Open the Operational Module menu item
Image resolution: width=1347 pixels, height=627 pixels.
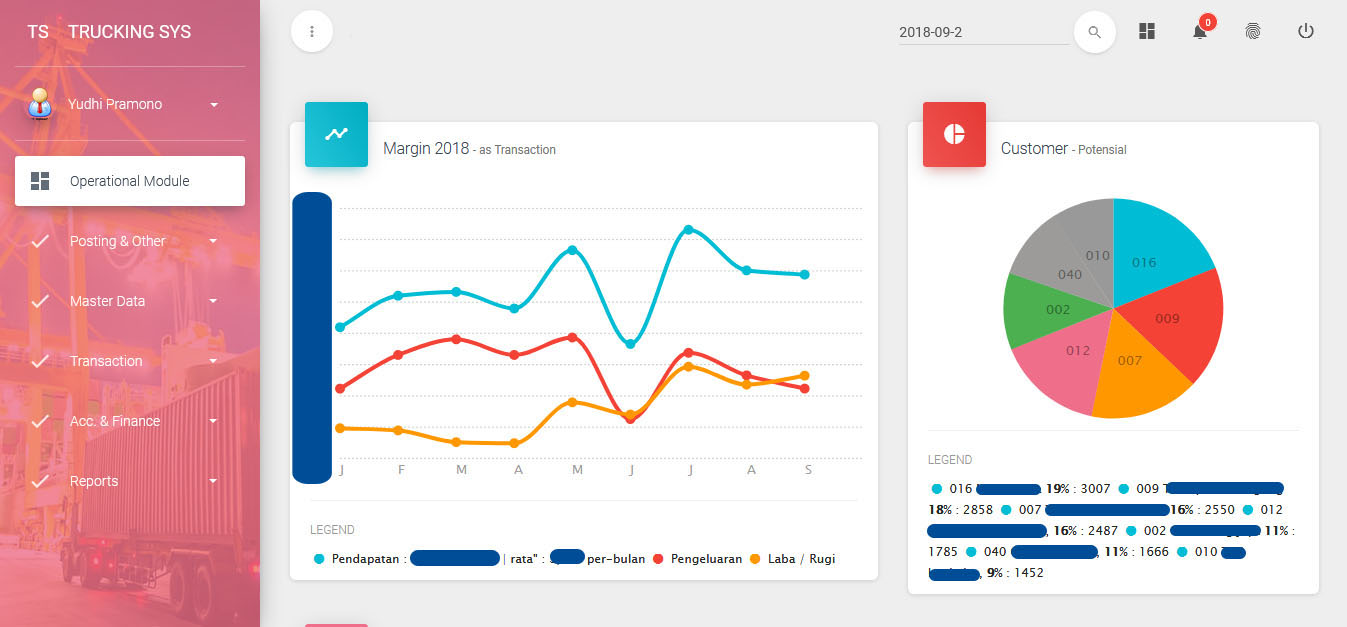[x=130, y=181]
